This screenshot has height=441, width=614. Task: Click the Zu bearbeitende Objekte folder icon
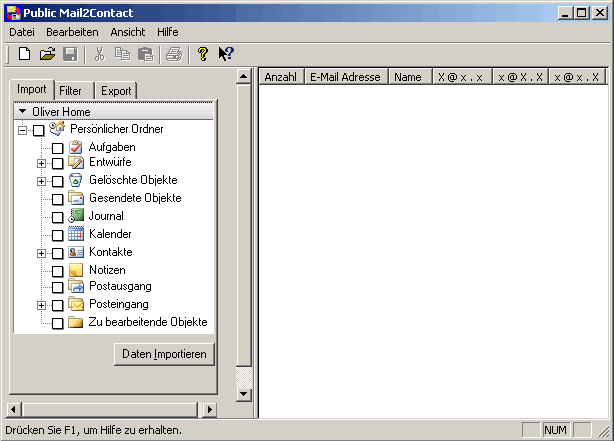coord(76,322)
